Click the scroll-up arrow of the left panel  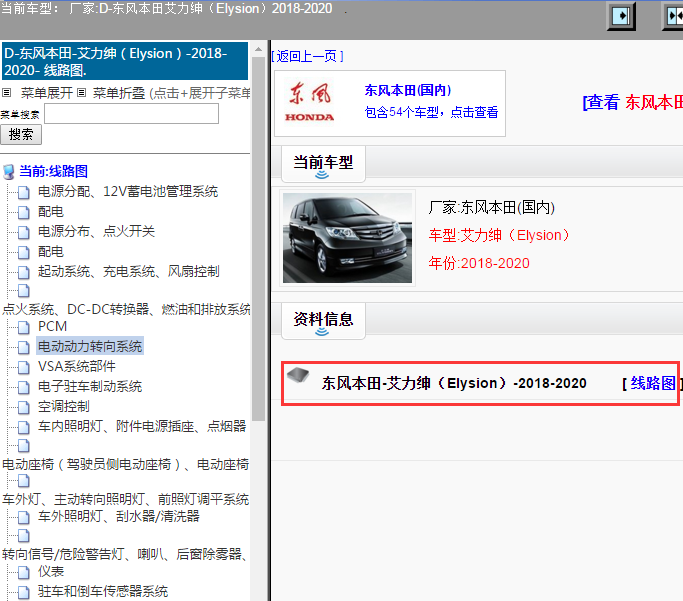pyautogui.click(x=259, y=49)
